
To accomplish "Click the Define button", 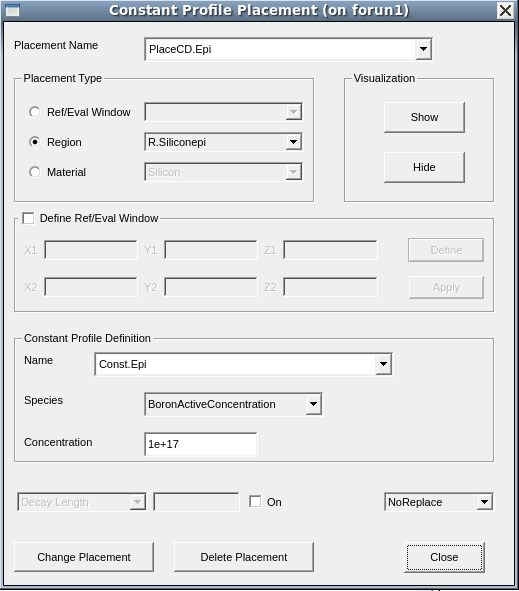I will (x=446, y=250).
